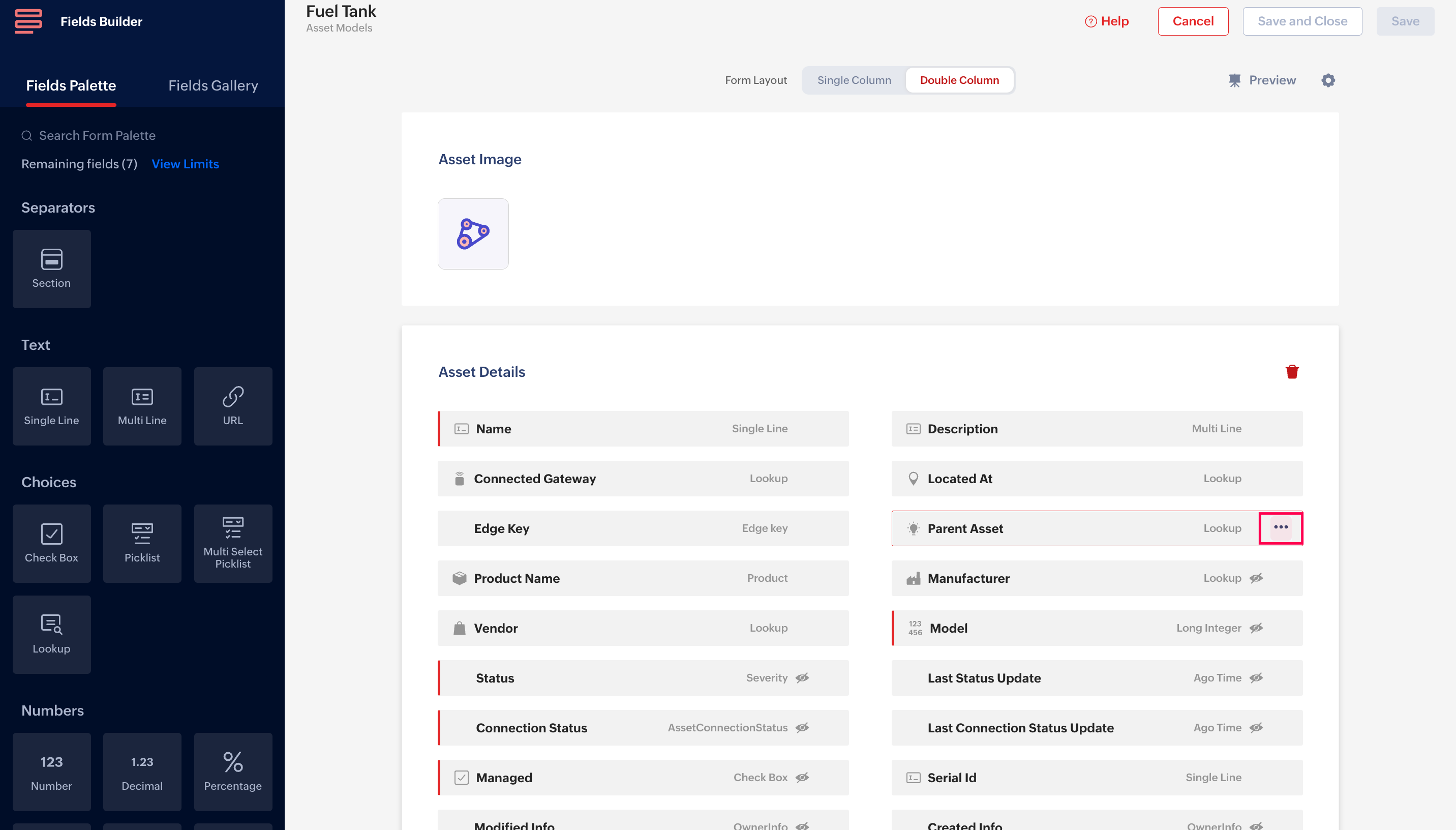Viewport: 1456px width, 830px height.
Task: Open Parent Asset field options menu
Action: tap(1281, 527)
